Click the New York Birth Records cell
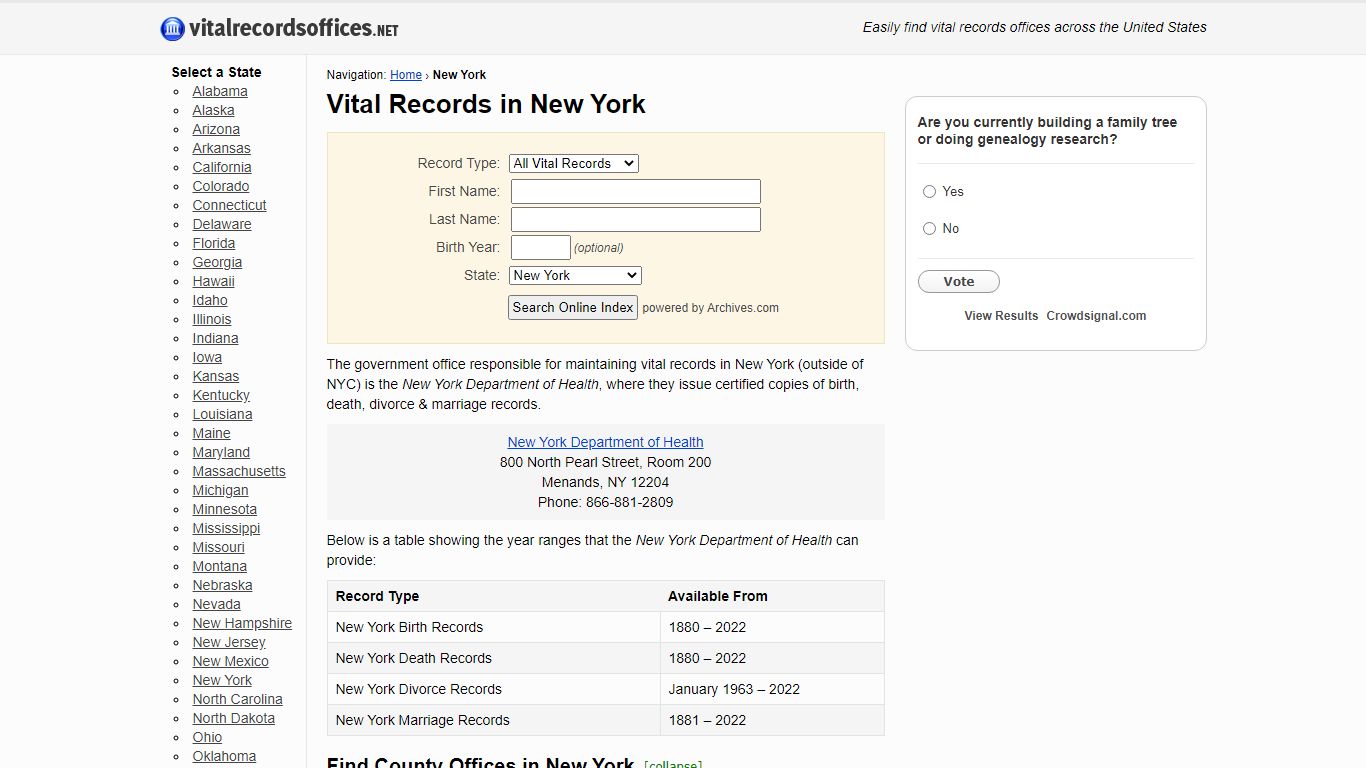Screen dimensions: 1366x768 click(x=493, y=627)
